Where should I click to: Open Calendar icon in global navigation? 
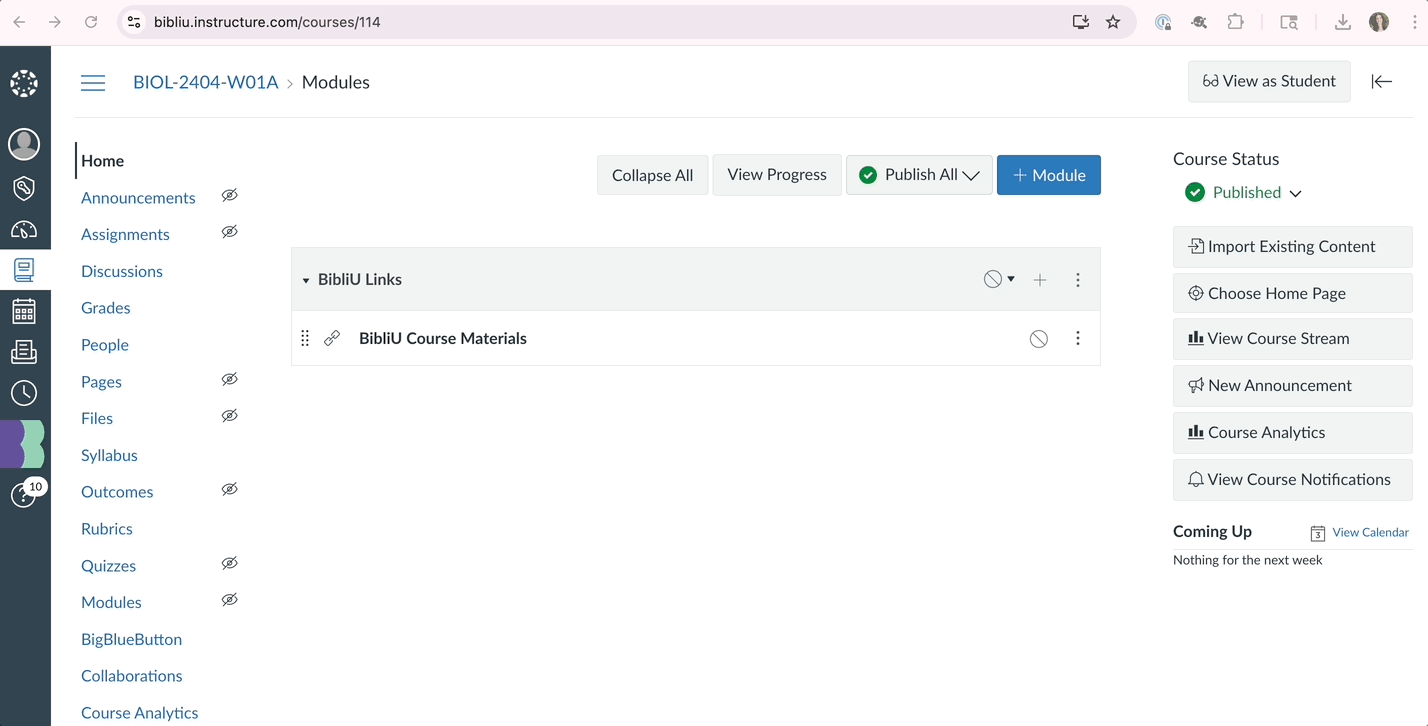[24, 311]
